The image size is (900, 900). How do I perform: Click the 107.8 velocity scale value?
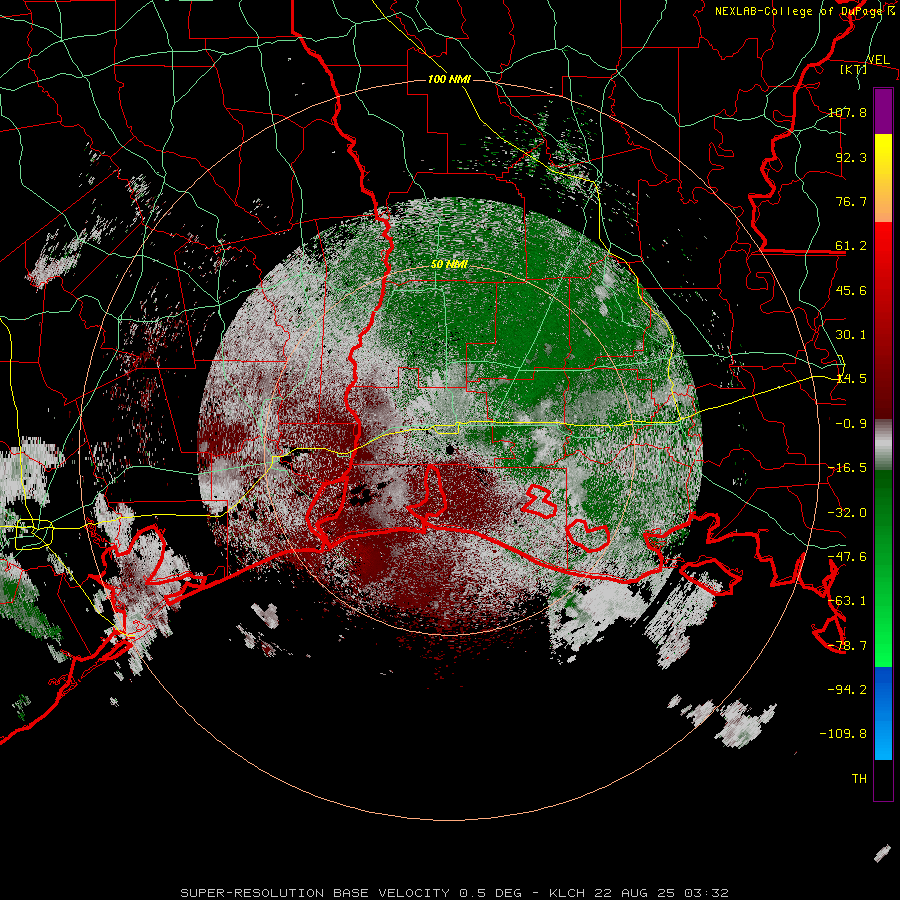(x=847, y=112)
